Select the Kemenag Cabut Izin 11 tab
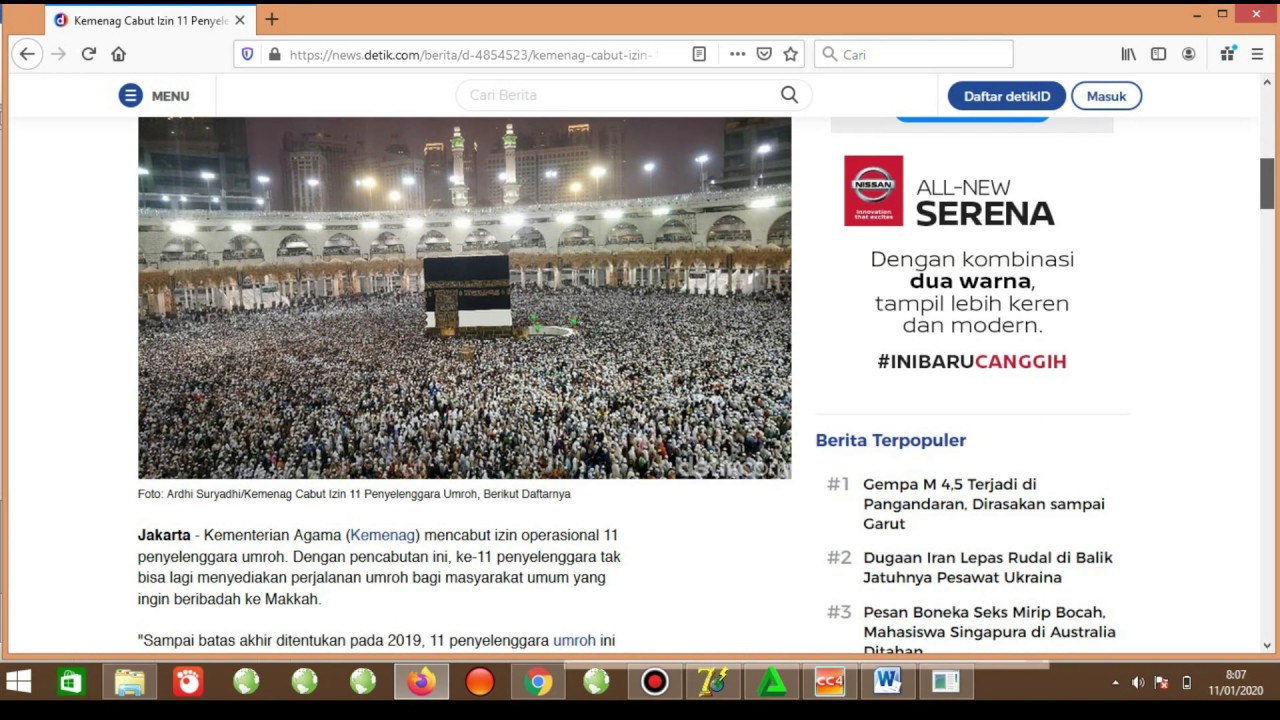 150,20
